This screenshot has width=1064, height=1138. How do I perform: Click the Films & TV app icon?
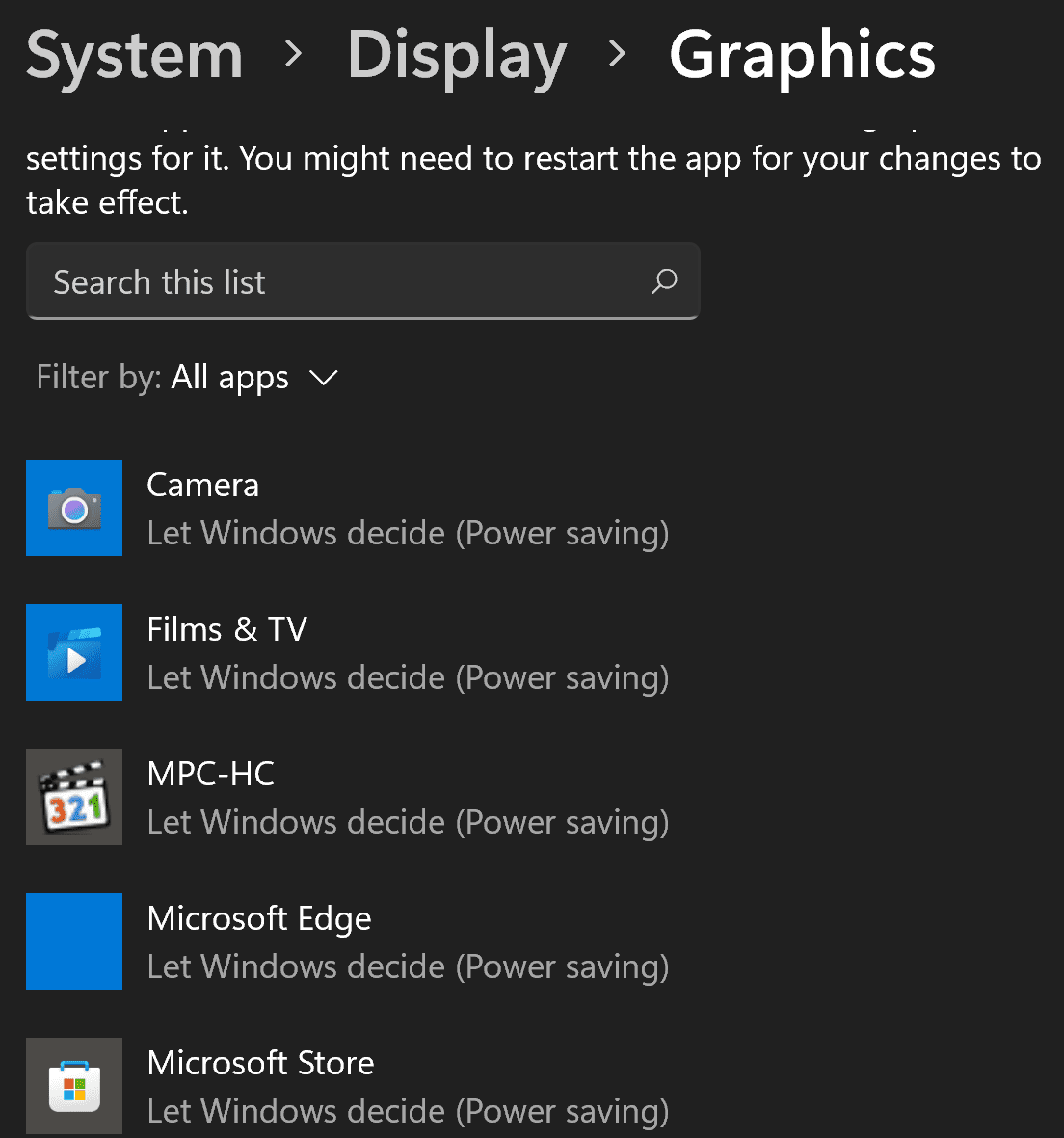pyautogui.click(x=74, y=651)
